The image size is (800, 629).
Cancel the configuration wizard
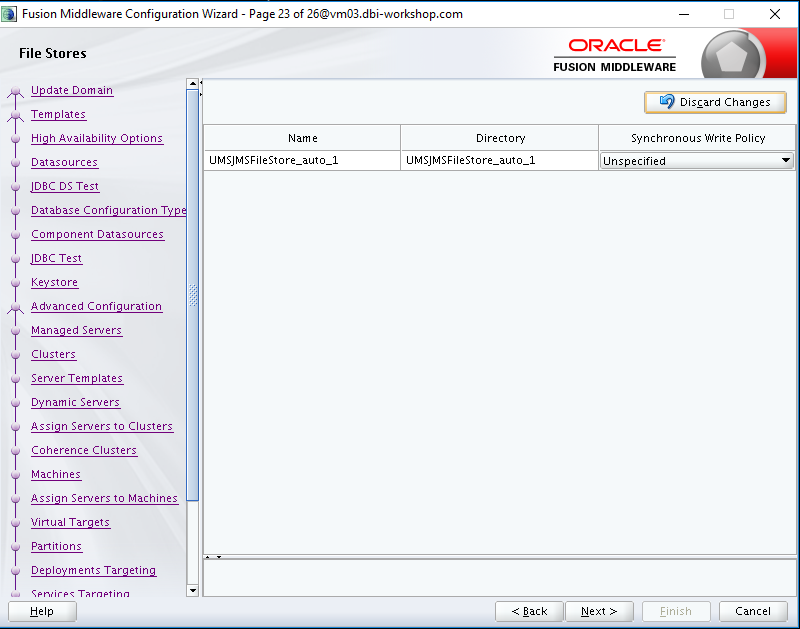point(753,611)
